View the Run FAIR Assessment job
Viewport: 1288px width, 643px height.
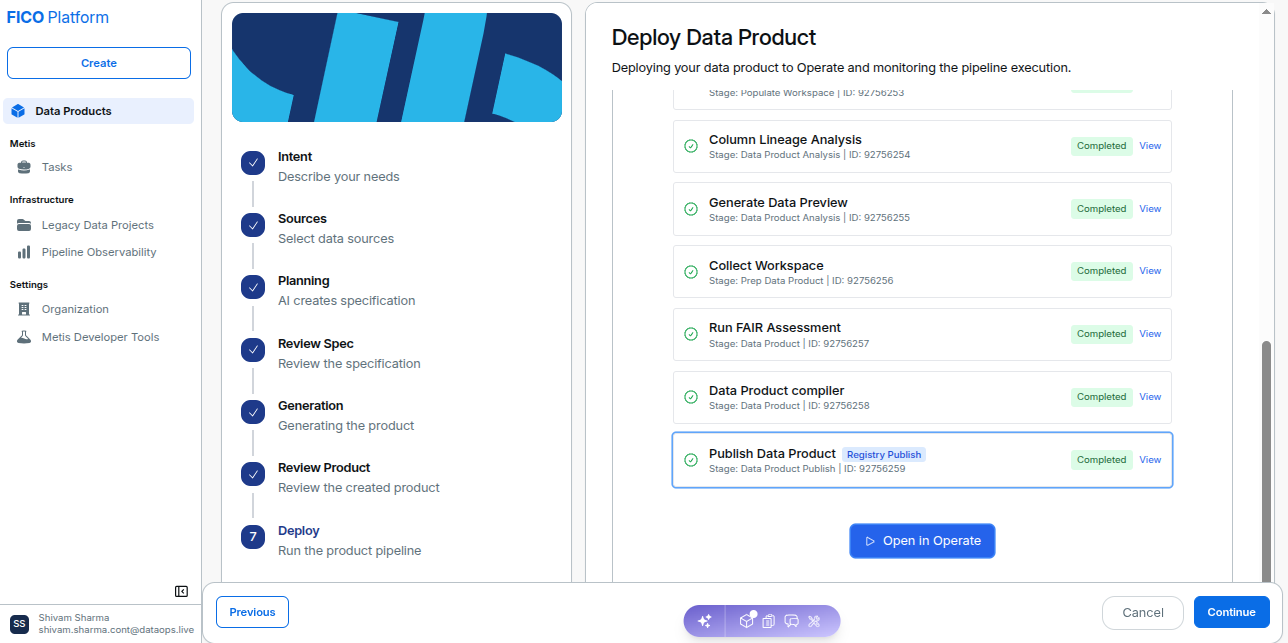[1150, 334]
